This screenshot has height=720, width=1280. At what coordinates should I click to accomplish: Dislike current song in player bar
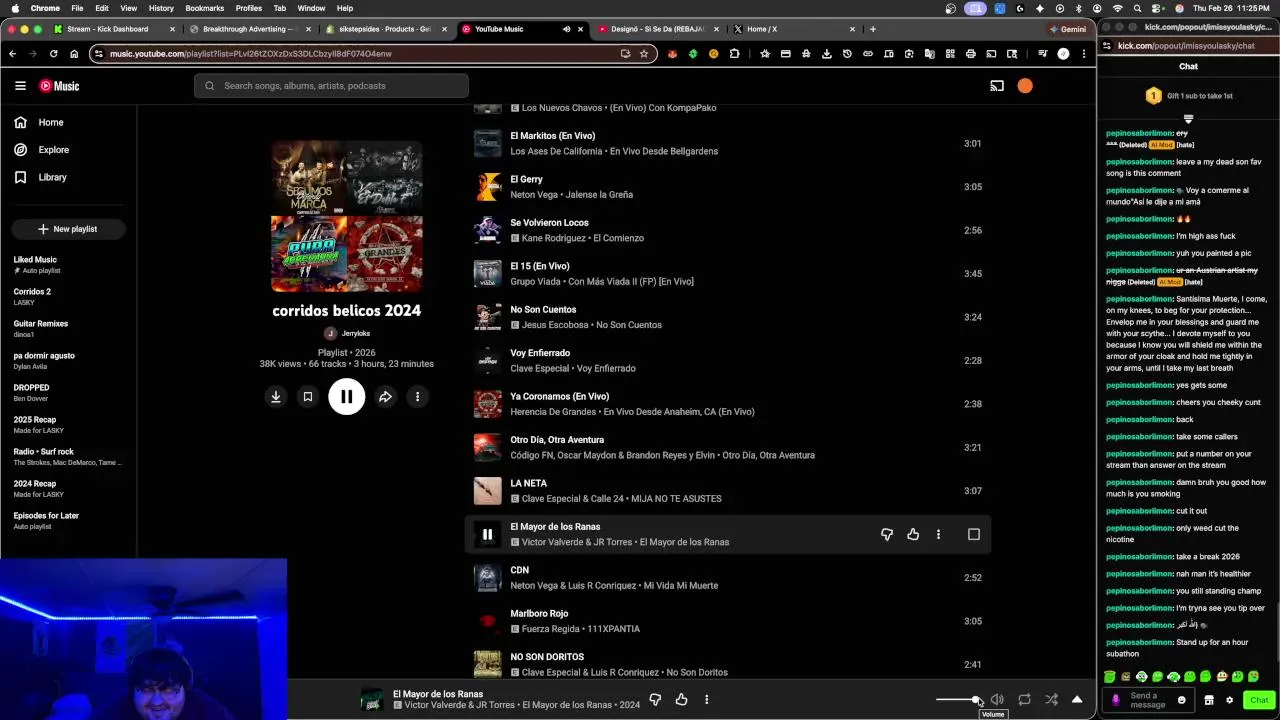pos(655,700)
